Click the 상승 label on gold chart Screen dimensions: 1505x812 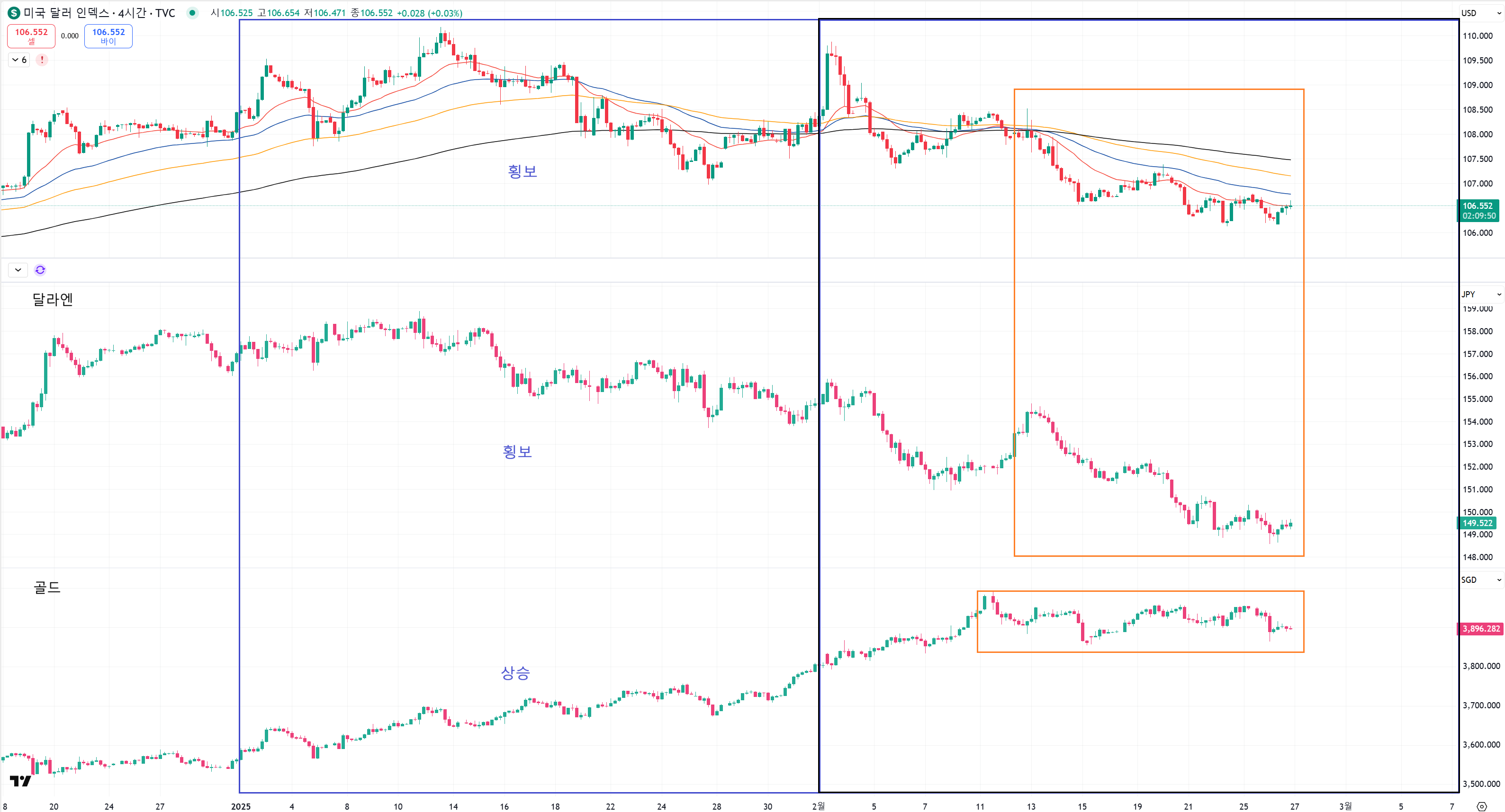(x=515, y=672)
